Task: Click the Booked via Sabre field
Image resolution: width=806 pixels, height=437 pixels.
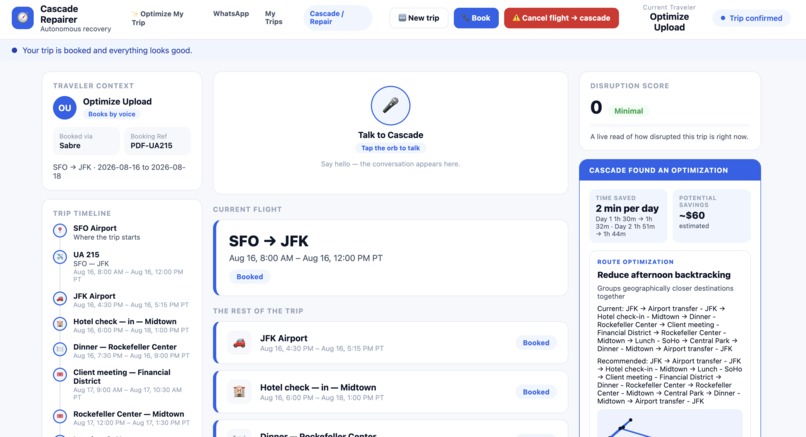Action: pos(86,141)
